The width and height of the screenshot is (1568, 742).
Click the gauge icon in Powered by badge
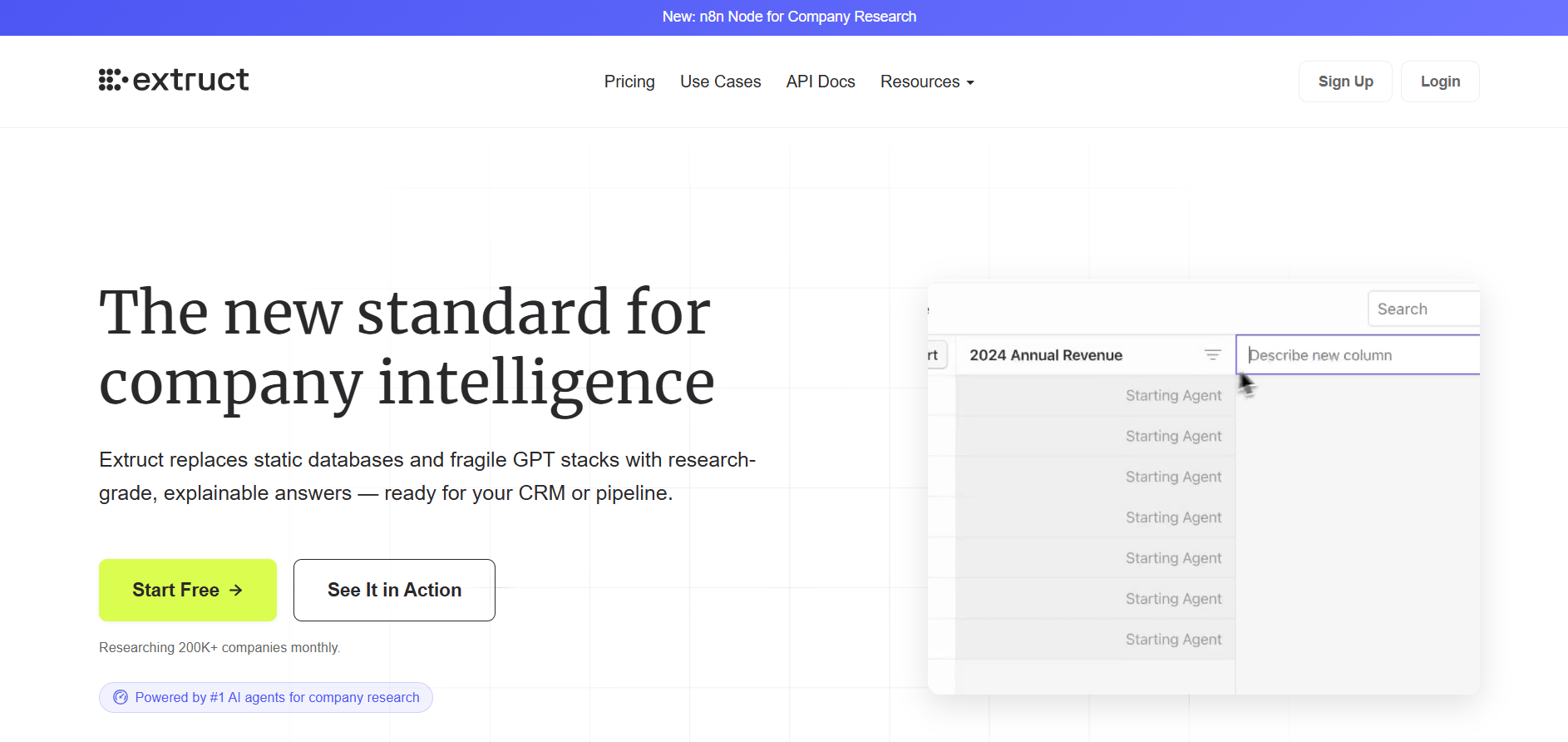coord(121,697)
